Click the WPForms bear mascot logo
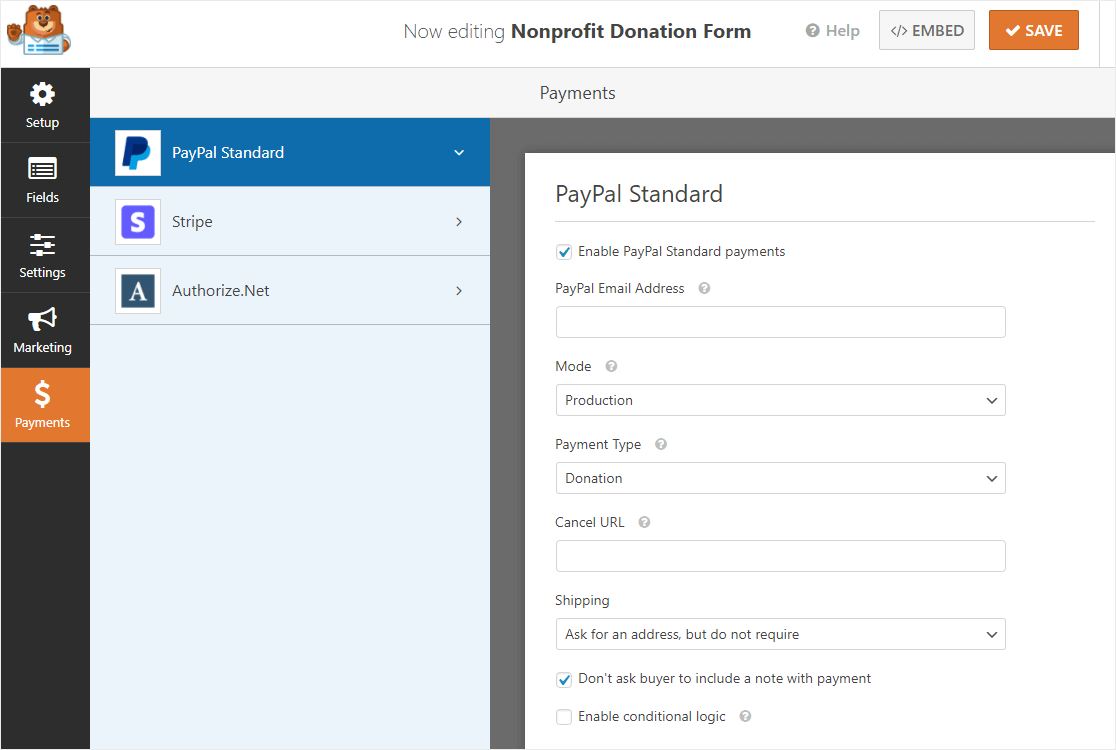Screen dimensions: 1116x750 pyautogui.click(x=38, y=31)
